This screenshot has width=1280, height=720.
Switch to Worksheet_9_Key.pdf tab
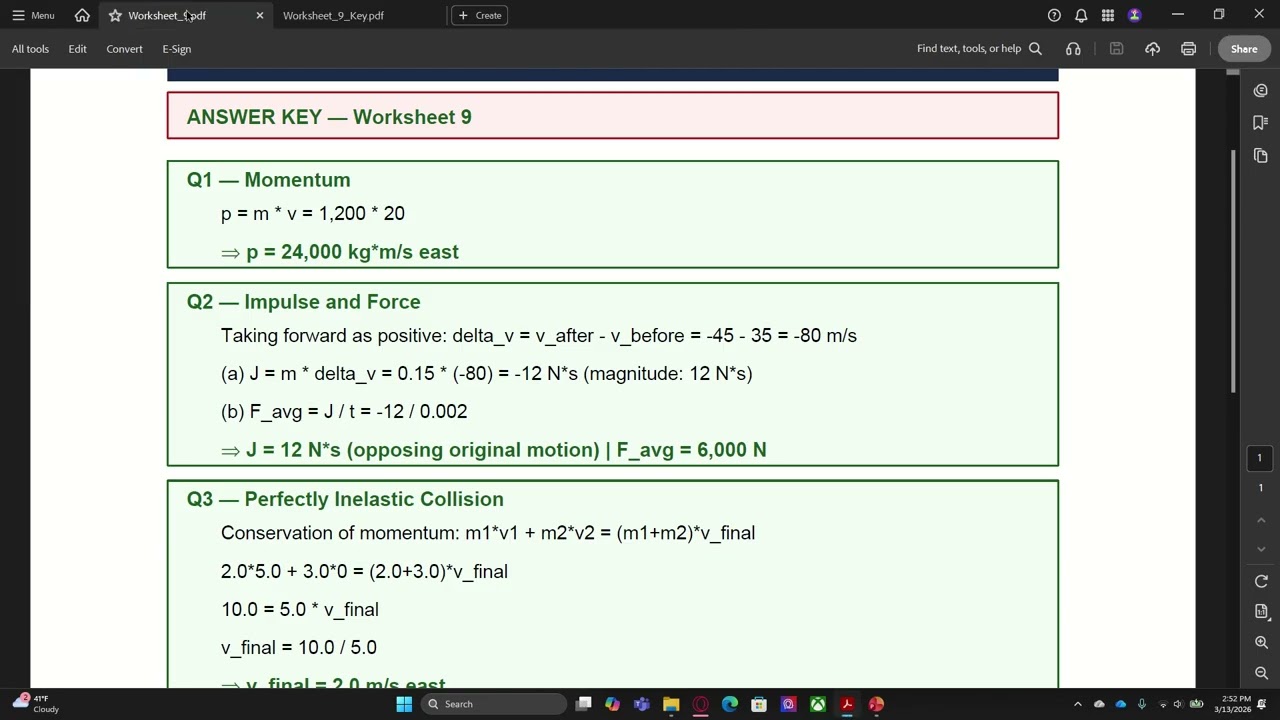point(333,15)
